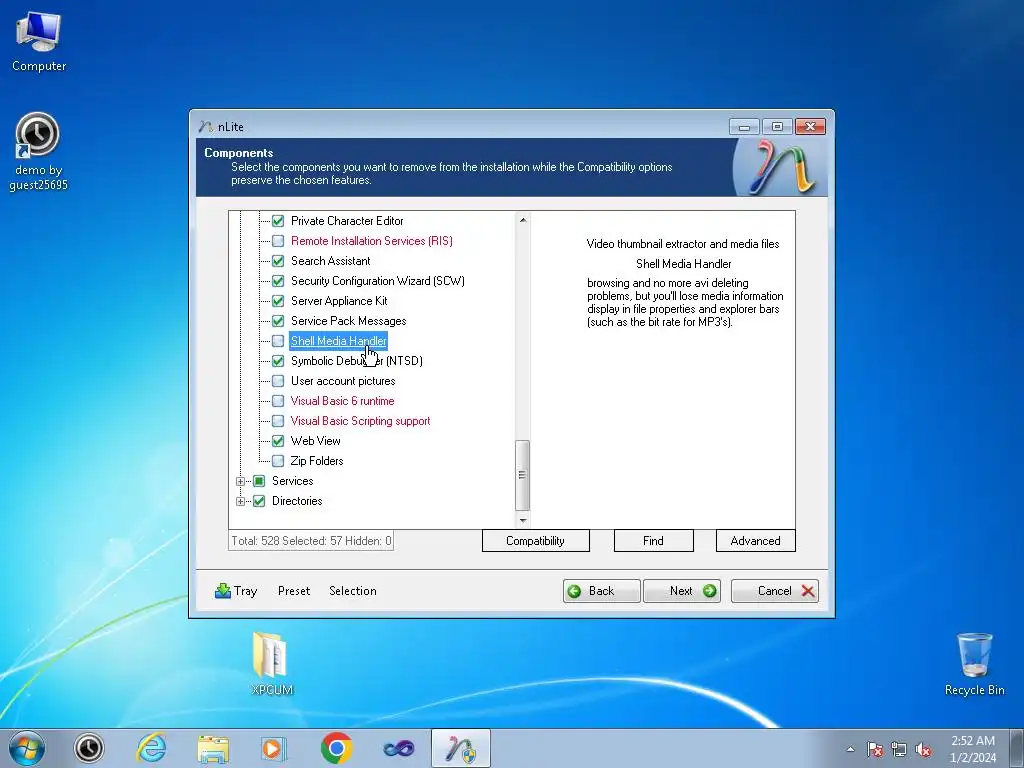The height and width of the screenshot is (768, 1024).
Task: Check Zip Folders checkbox
Action: coord(278,461)
